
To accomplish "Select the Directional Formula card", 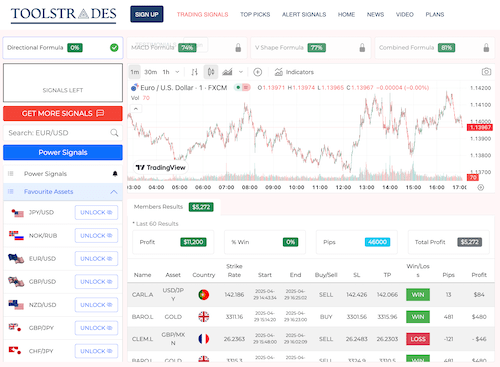I will tap(63, 48).
